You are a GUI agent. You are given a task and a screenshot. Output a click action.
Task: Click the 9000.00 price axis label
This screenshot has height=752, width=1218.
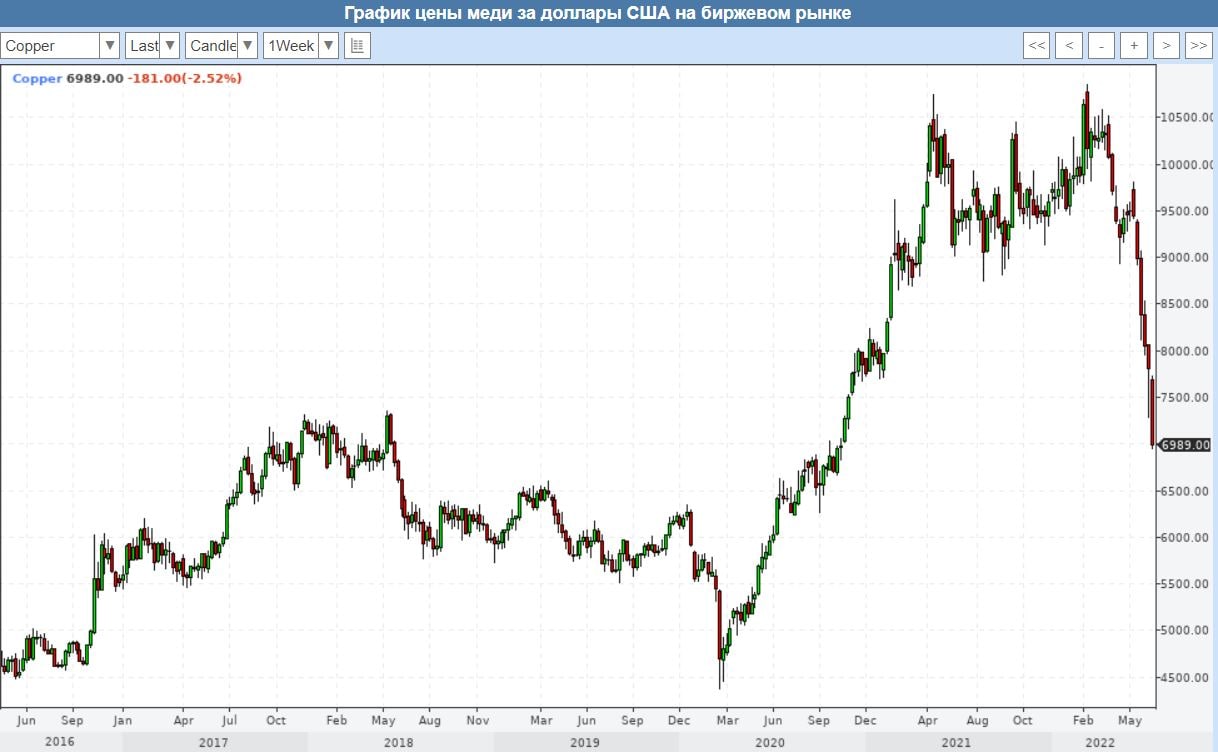pyautogui.click(x=1186, y=258)
